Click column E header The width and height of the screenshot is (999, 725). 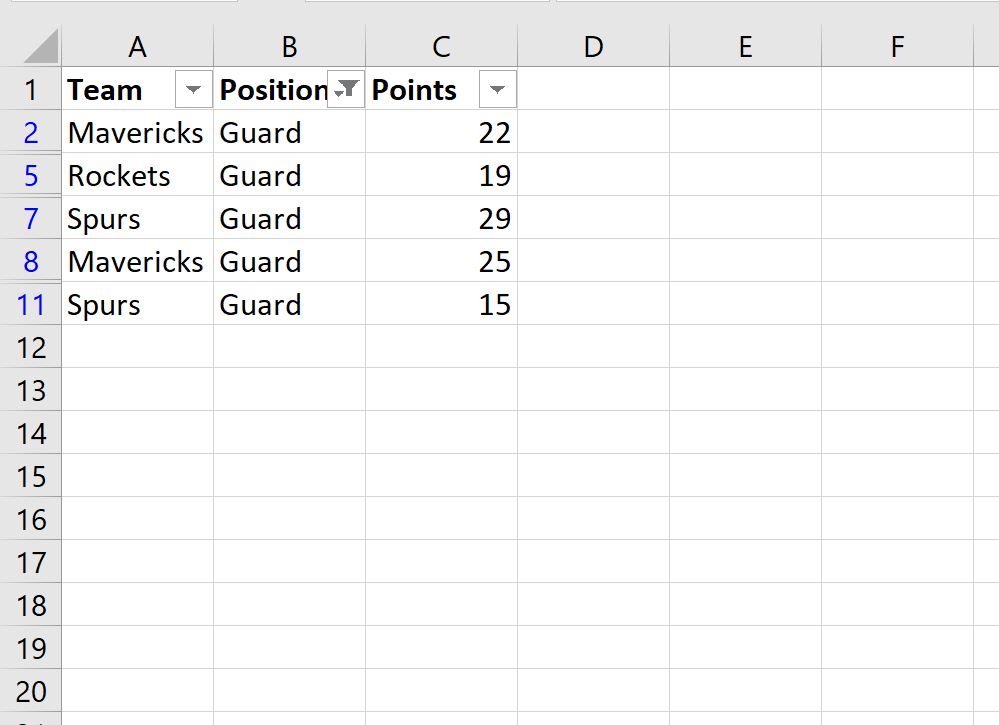tap(745, 46)
